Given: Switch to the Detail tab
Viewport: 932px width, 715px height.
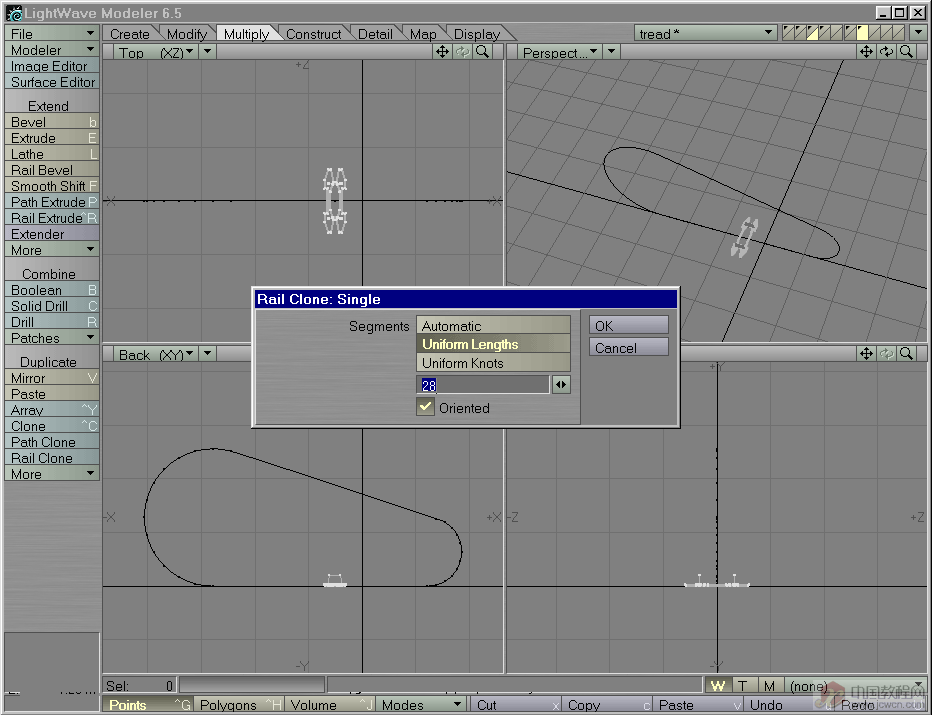Looking at the screenshot, I should click(375, 34).
